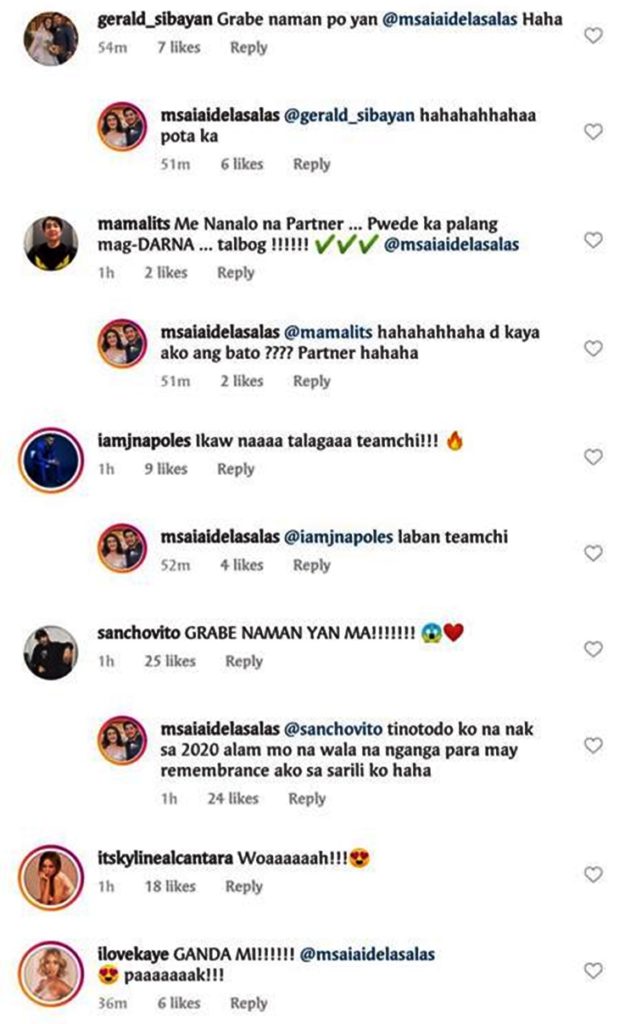Reply to gerald_sibayan's comment

(249, 48)
